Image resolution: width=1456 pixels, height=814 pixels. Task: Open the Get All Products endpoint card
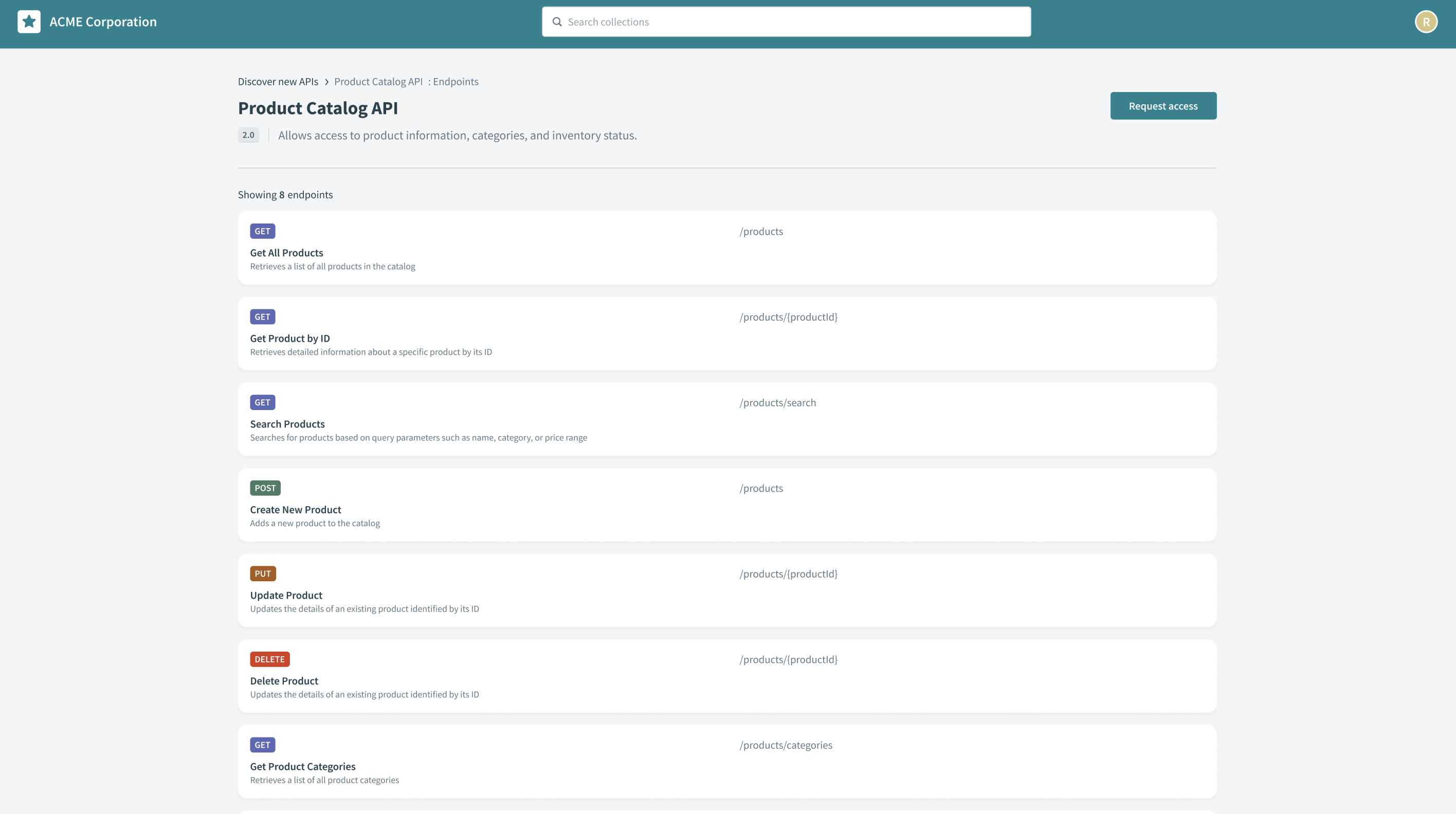(x=727, y=247)
